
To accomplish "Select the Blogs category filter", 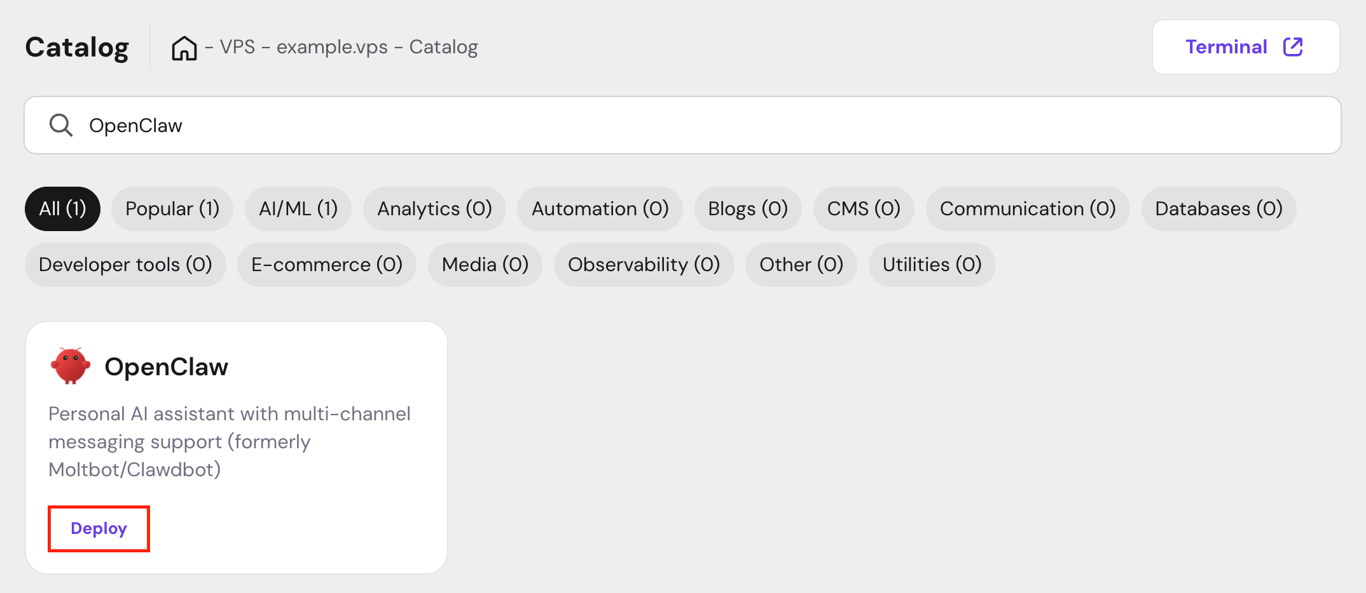I will [x=748, y=208].
